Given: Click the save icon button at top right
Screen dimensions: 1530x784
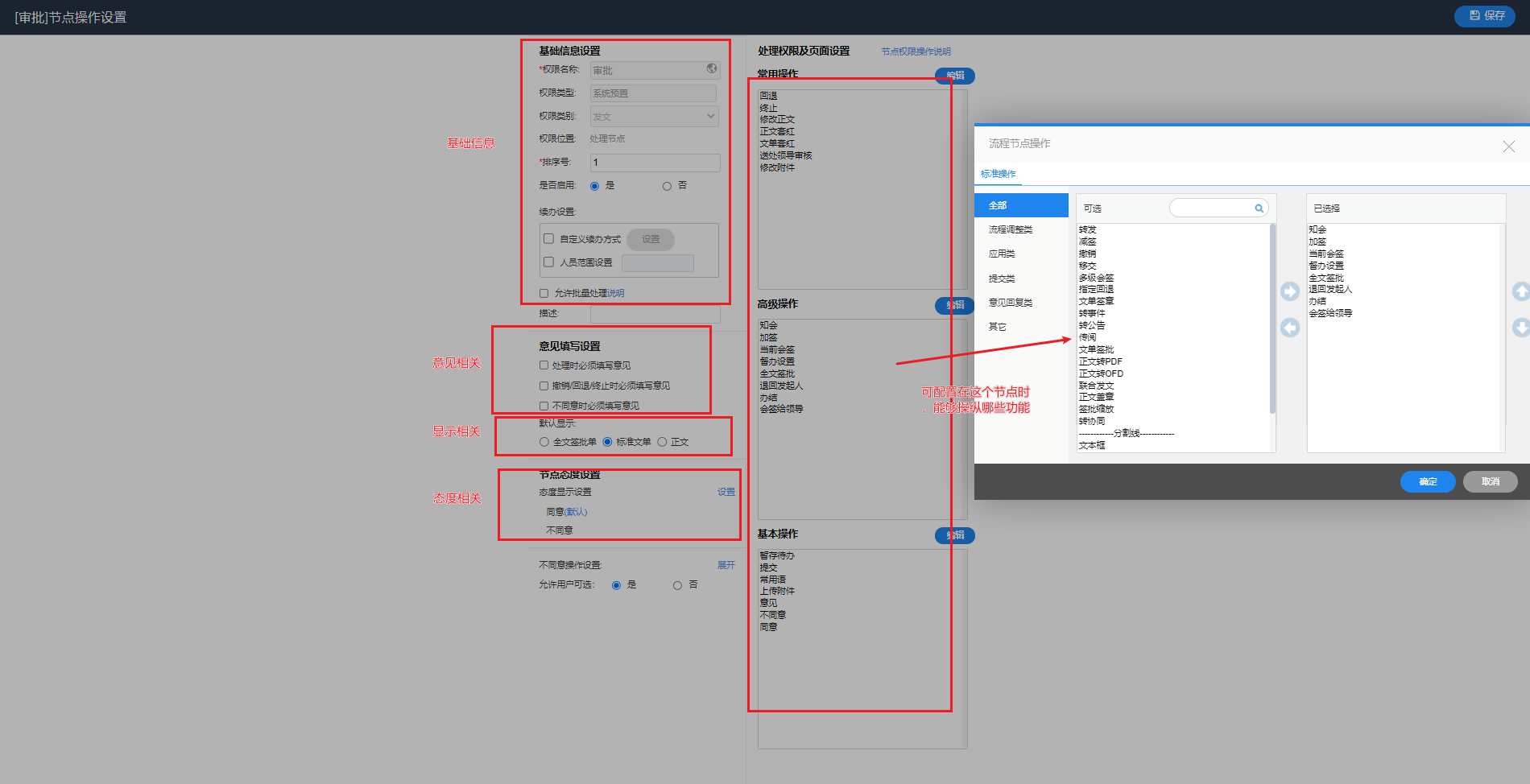Looking at the screenshot, I should [x=1484, y=16].
